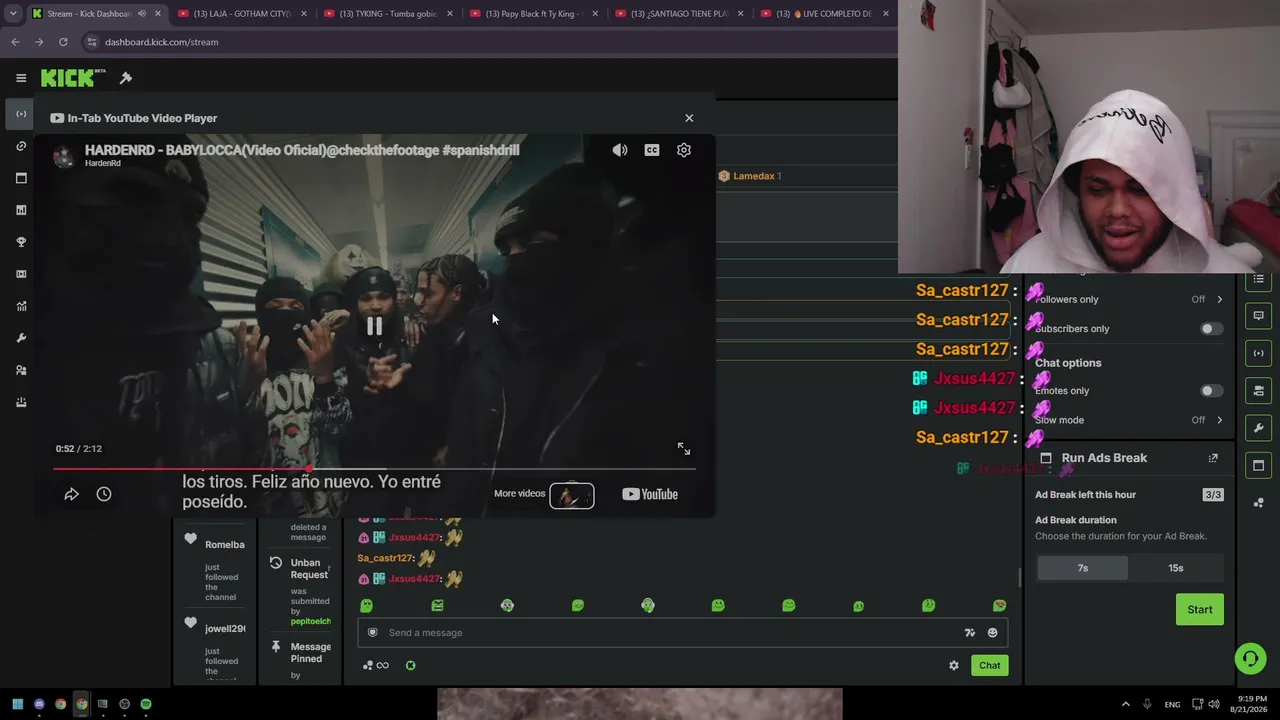1280x720 pixels.
Task: Open Spotify from the taskbar
Action: 146,704
